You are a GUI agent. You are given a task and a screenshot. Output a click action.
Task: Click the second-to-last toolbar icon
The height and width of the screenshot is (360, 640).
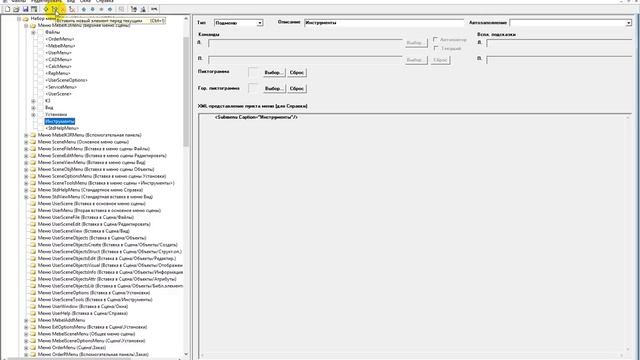143,9
